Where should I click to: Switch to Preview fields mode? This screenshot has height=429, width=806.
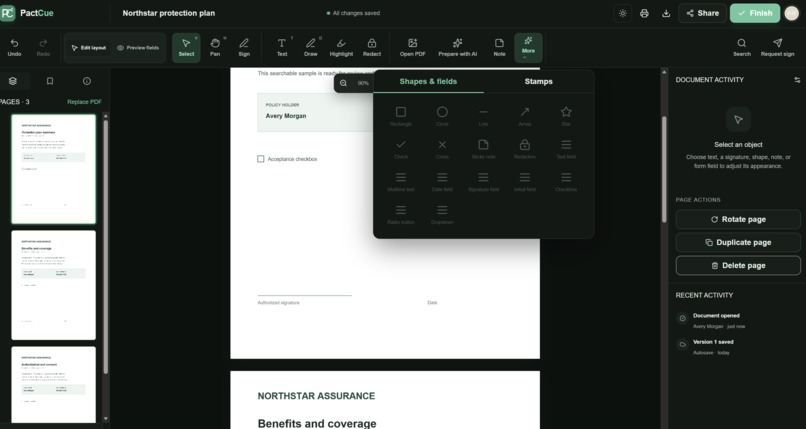point(138,48)
